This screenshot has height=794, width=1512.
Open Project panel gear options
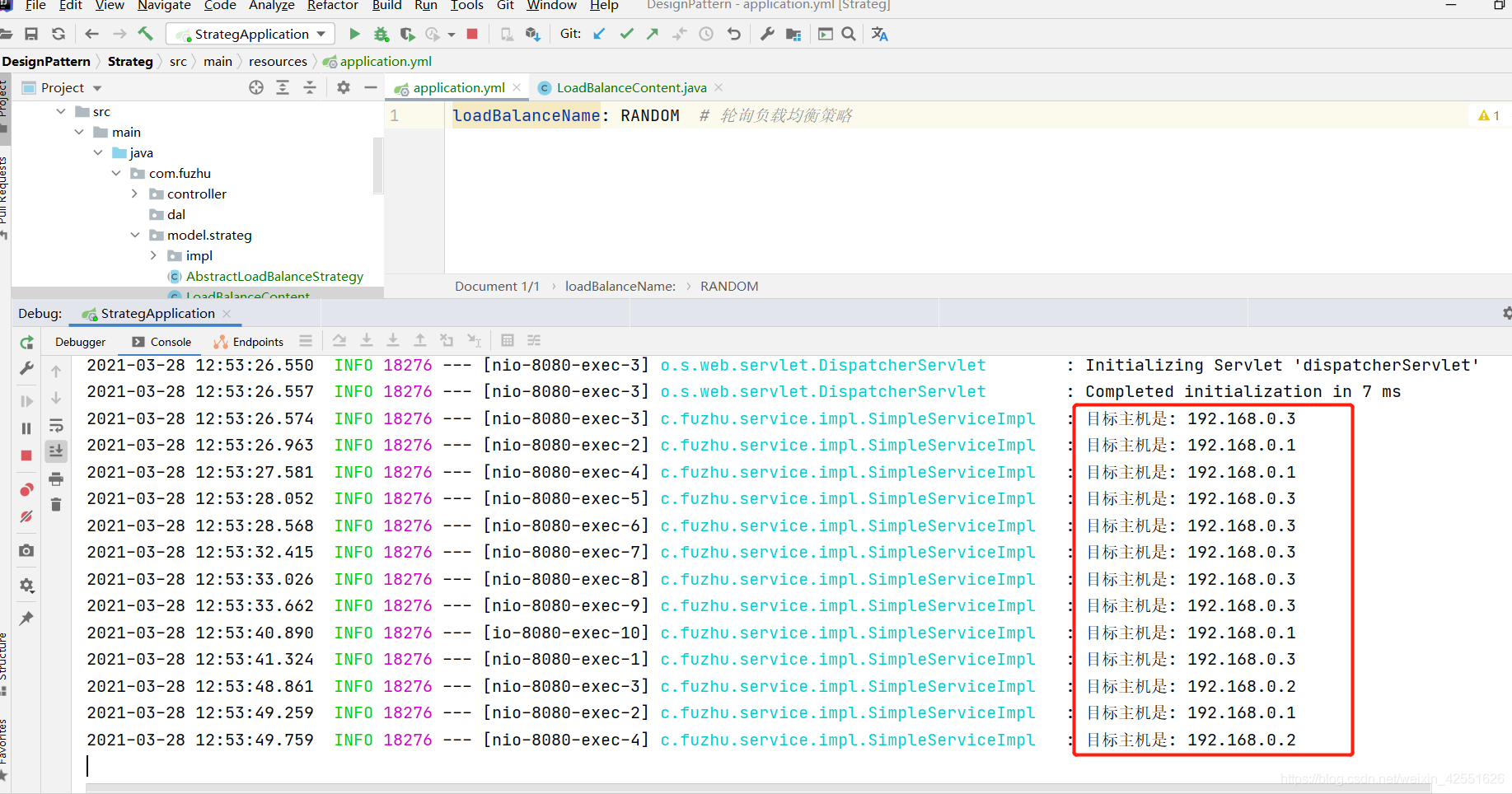coord(344,87)
